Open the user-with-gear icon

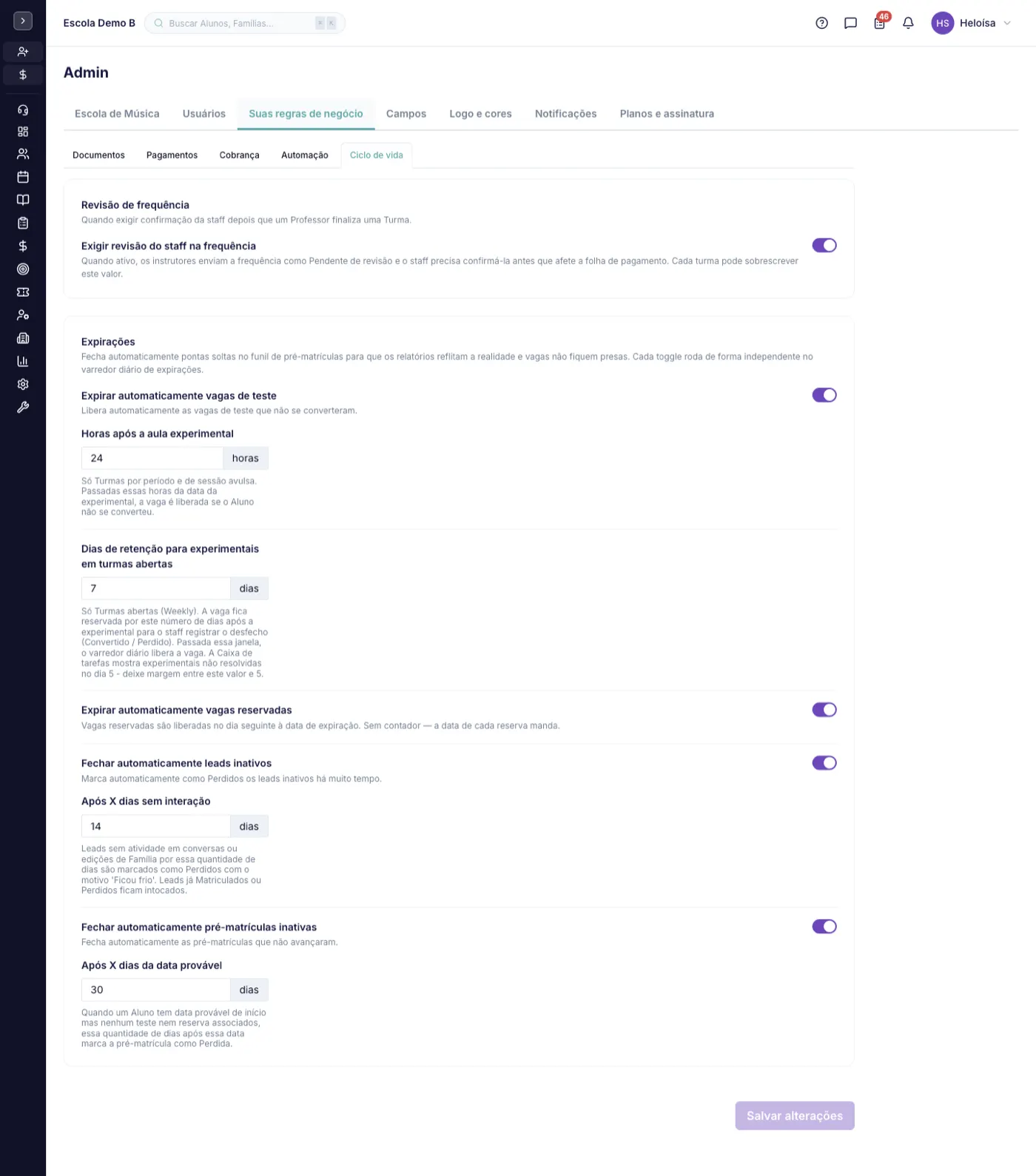pyautogui.click(x=23, y=315)
